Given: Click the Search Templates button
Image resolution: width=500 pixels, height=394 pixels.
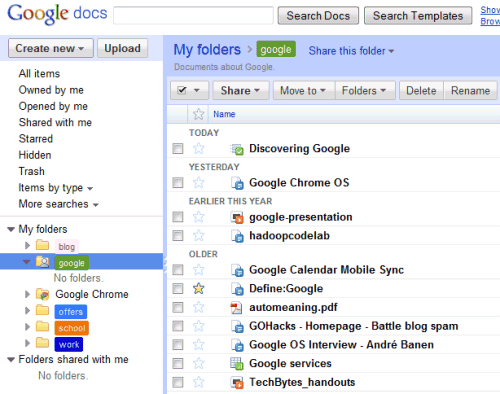Looking at the screenshot, I should (418, 16).
